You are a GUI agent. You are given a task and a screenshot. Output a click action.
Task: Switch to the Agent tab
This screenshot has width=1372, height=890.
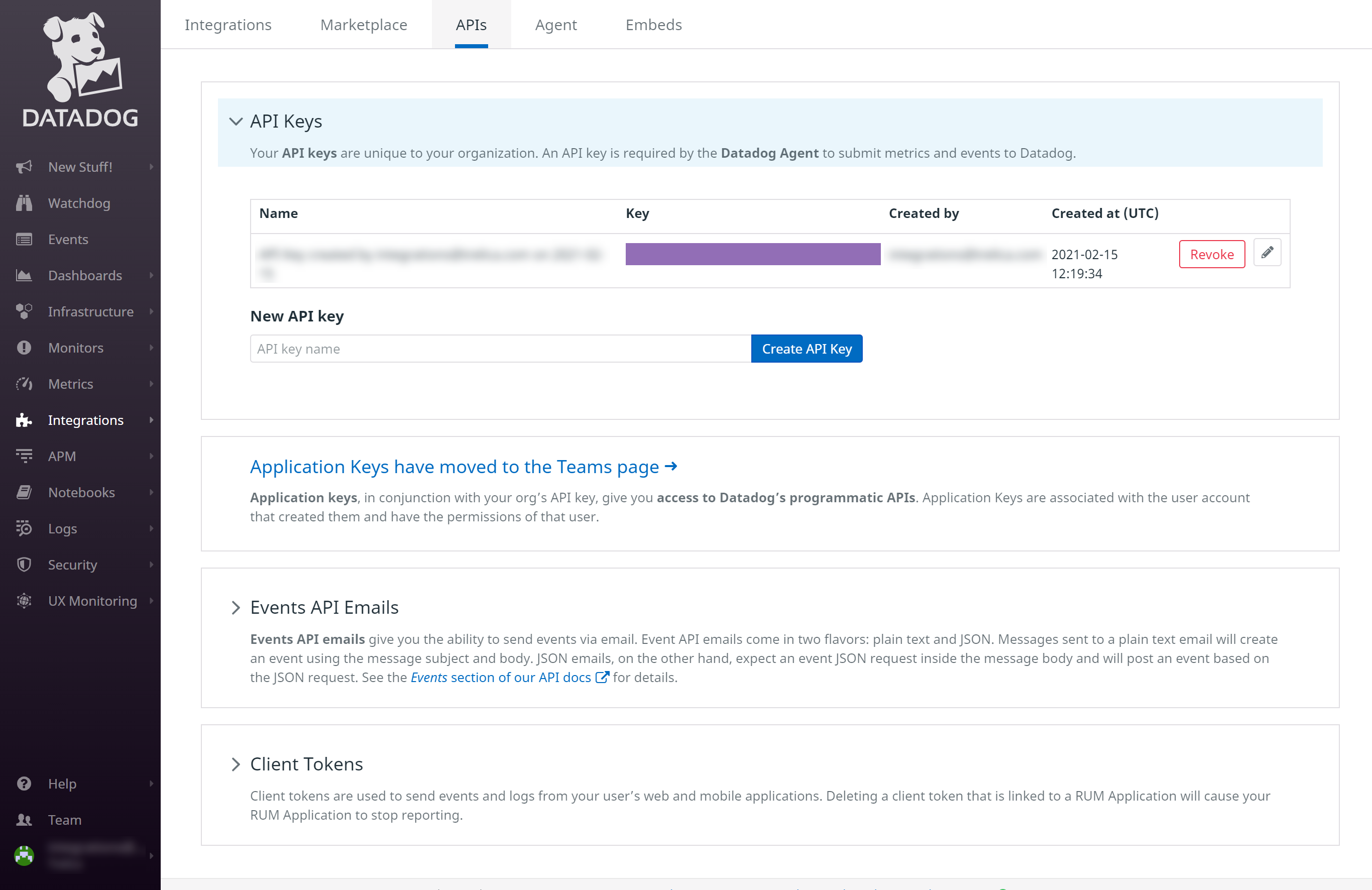tap(556, 25)
